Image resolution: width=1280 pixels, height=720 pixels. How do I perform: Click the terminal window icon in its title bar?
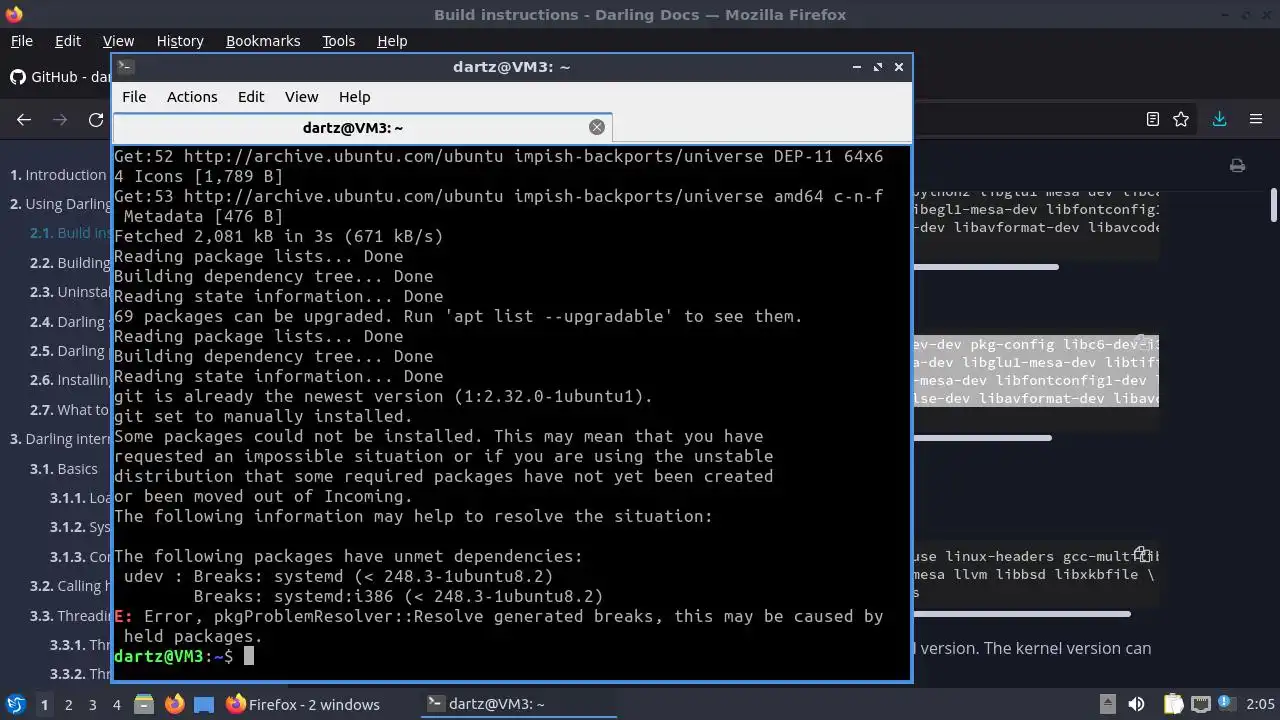click(125, 67)
